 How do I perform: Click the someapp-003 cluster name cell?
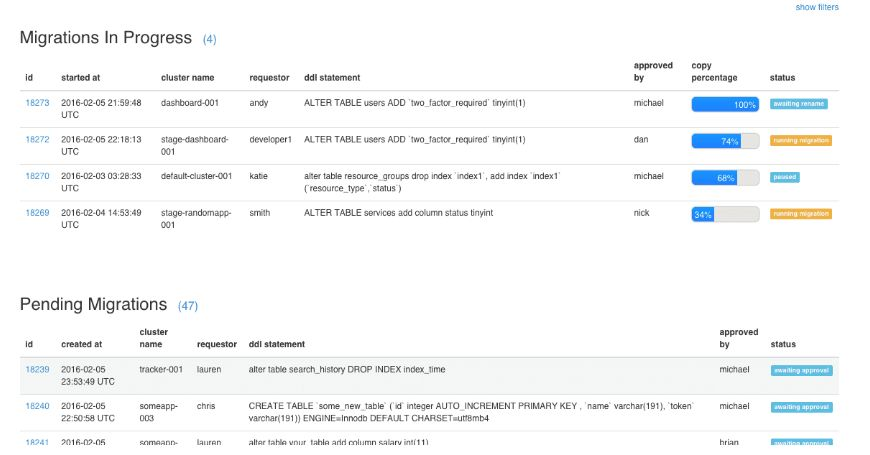coord(158,412)
